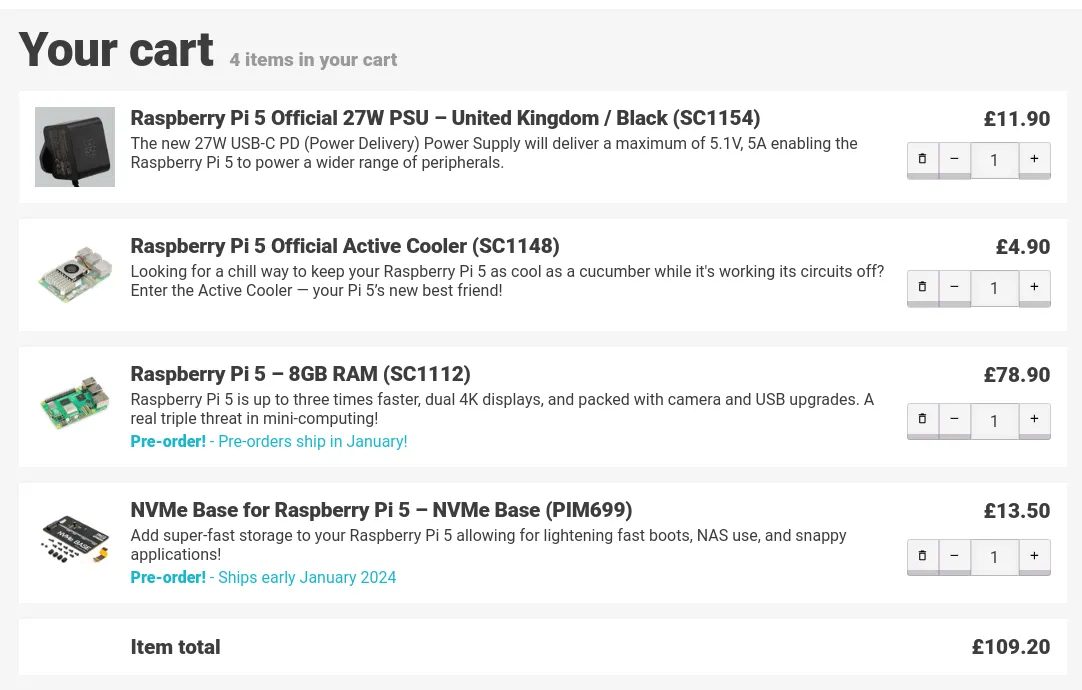Viewport: 1082px width, 690px height.
Task: Open the NVMe Base (PIM699) product link
Action: [381, 510]
